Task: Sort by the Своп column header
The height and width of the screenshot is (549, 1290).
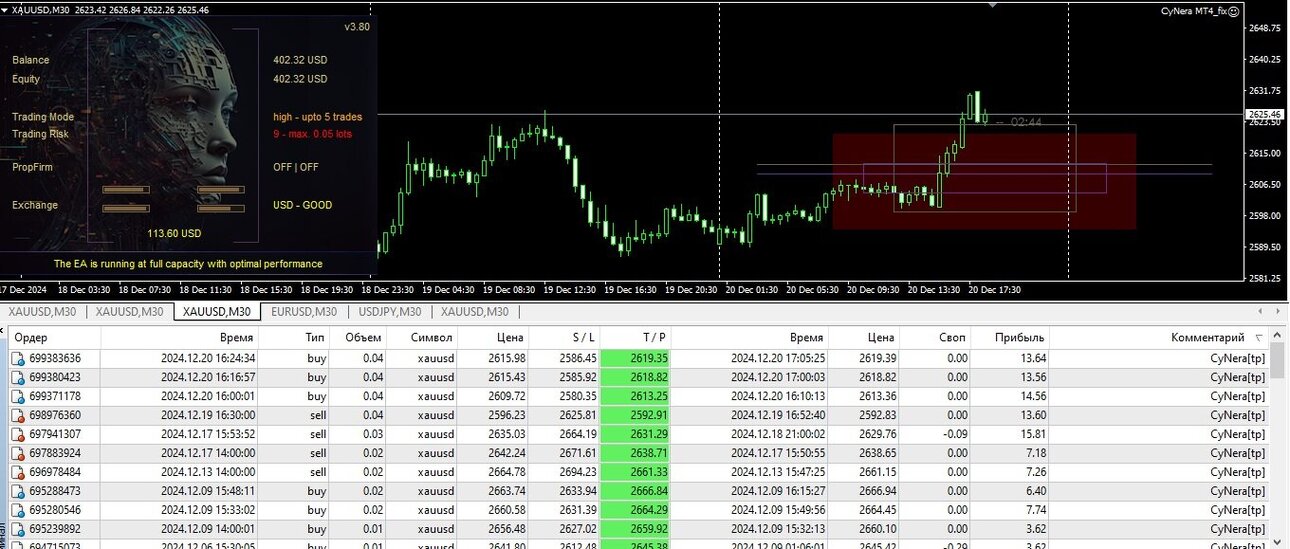Action: pyautogui.click(x=952, y=338)
